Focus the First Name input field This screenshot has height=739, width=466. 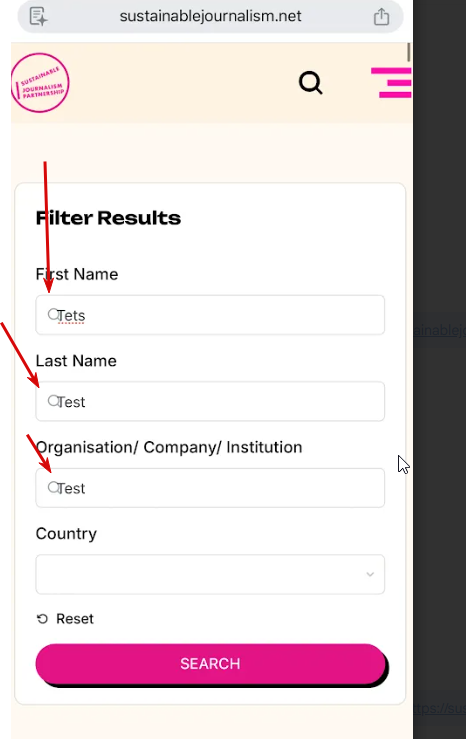click(x=210, y=315)
